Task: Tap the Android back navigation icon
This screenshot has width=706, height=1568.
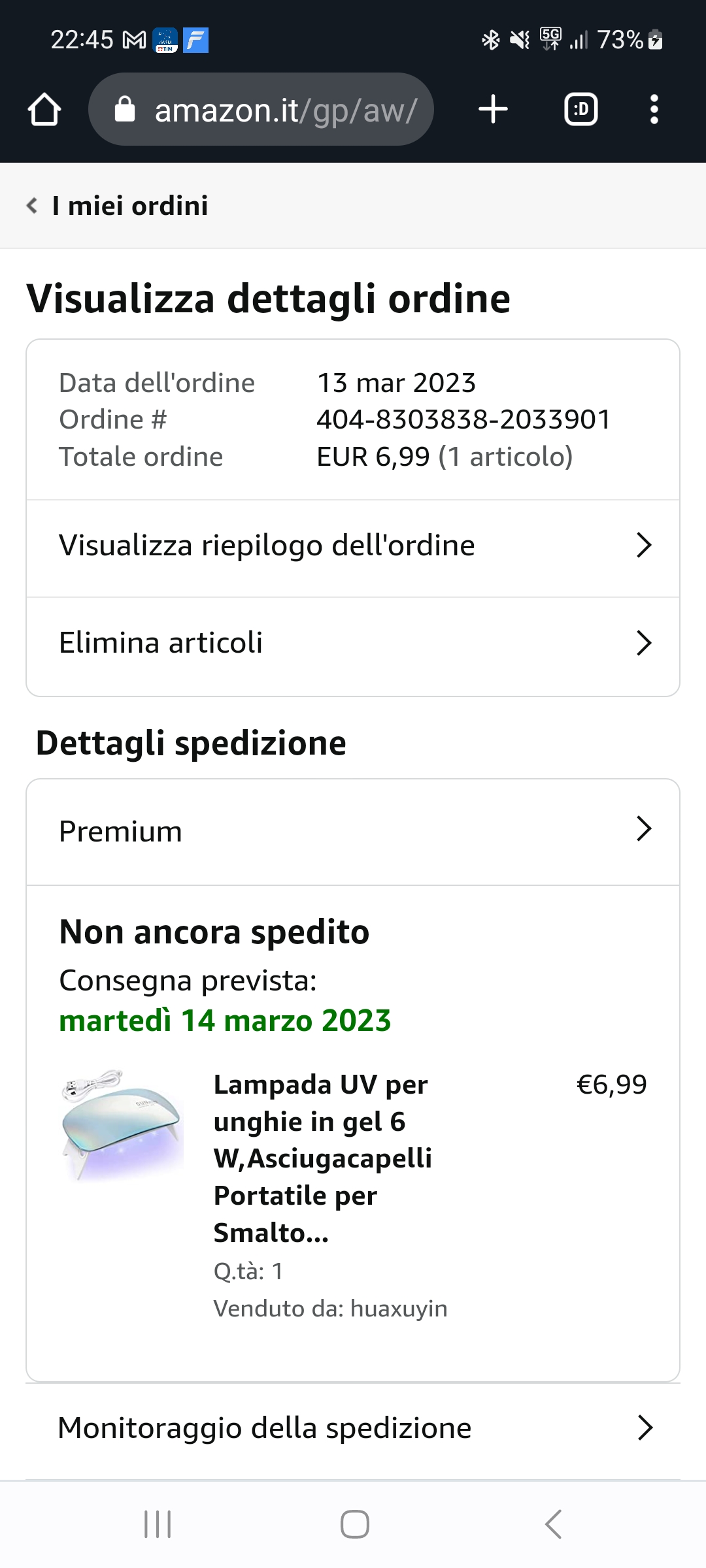Action: [553, 1524]
